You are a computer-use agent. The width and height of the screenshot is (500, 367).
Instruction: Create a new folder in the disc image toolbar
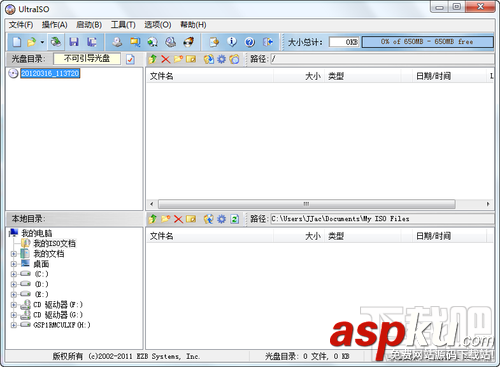pyautogui.click(x=178, y=59)
